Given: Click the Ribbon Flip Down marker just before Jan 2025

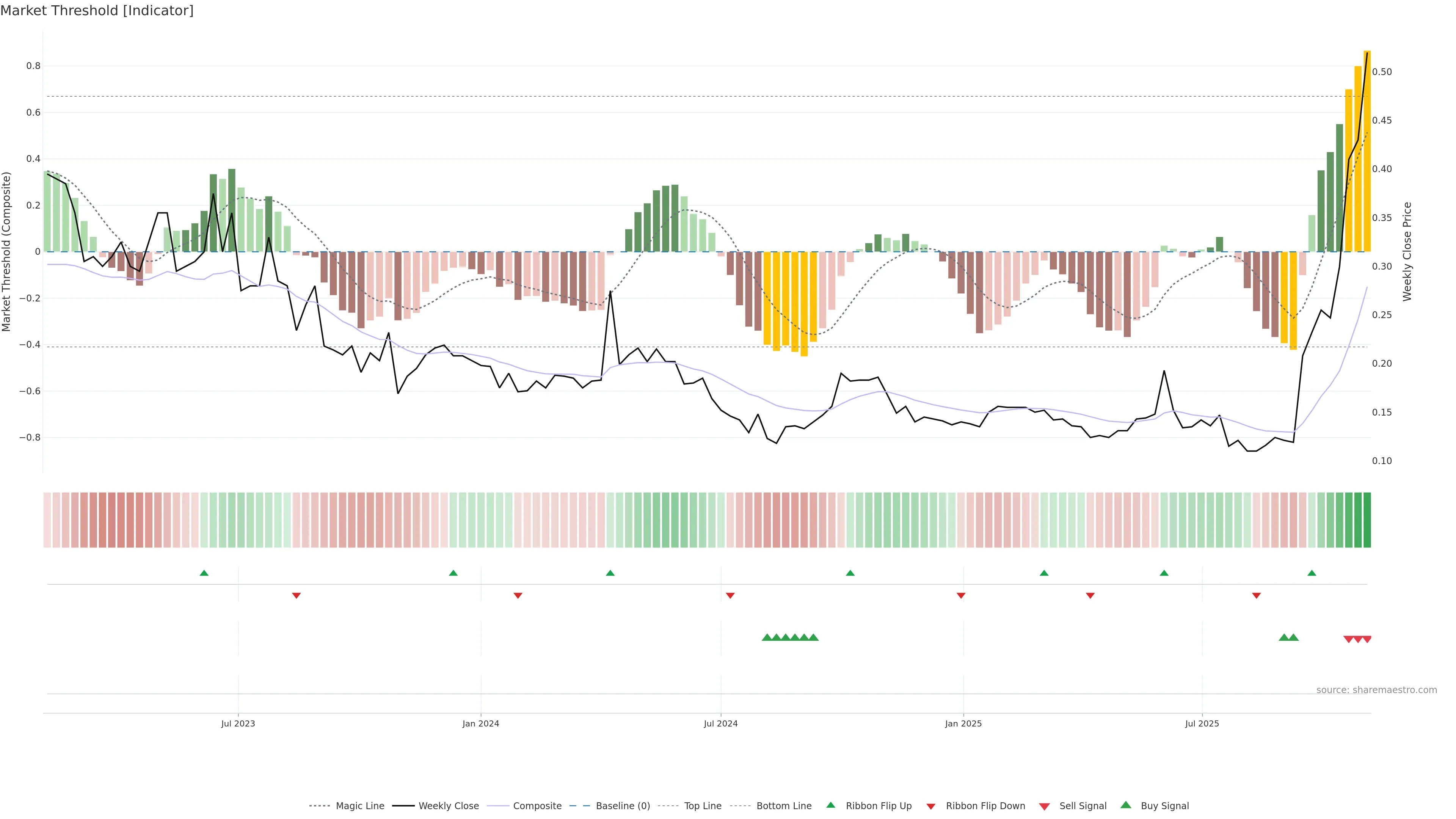Looking at the screenshot, I should (961, 595).
